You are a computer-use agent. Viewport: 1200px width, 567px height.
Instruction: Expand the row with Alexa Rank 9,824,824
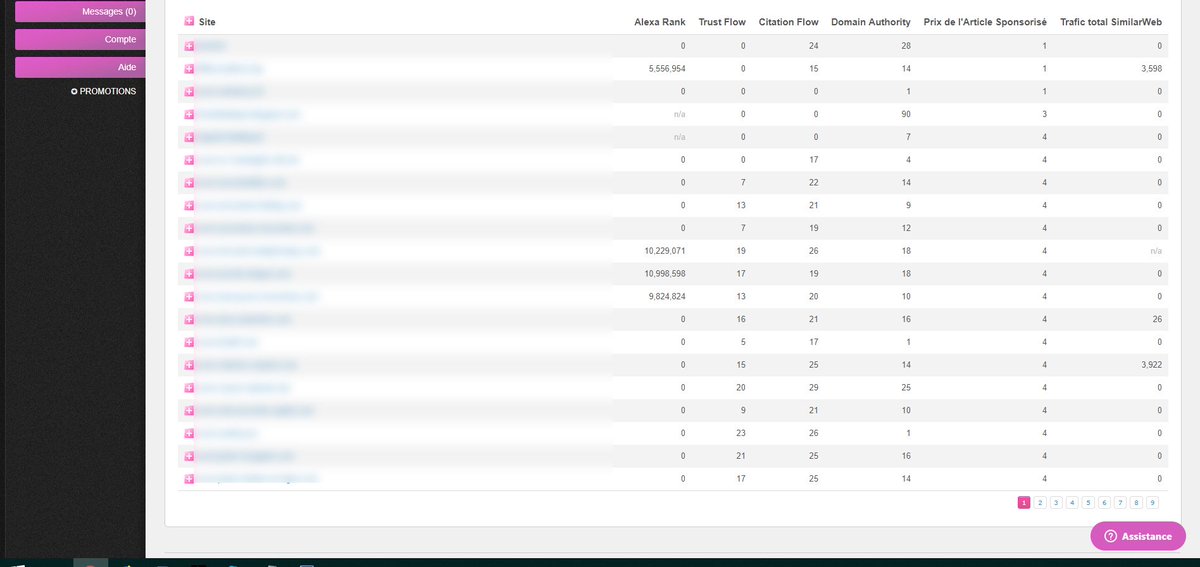tap(189, 297)
